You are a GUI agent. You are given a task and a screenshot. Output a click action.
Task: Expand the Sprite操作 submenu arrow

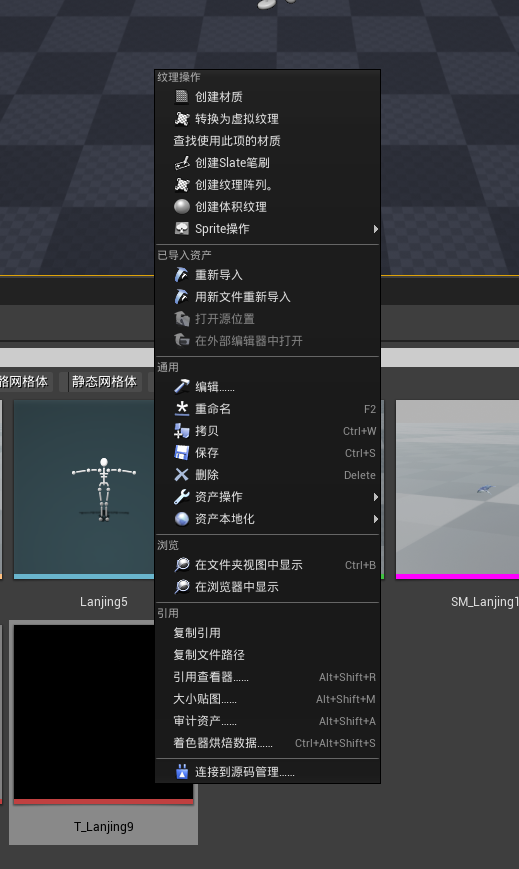click(375, 229)
